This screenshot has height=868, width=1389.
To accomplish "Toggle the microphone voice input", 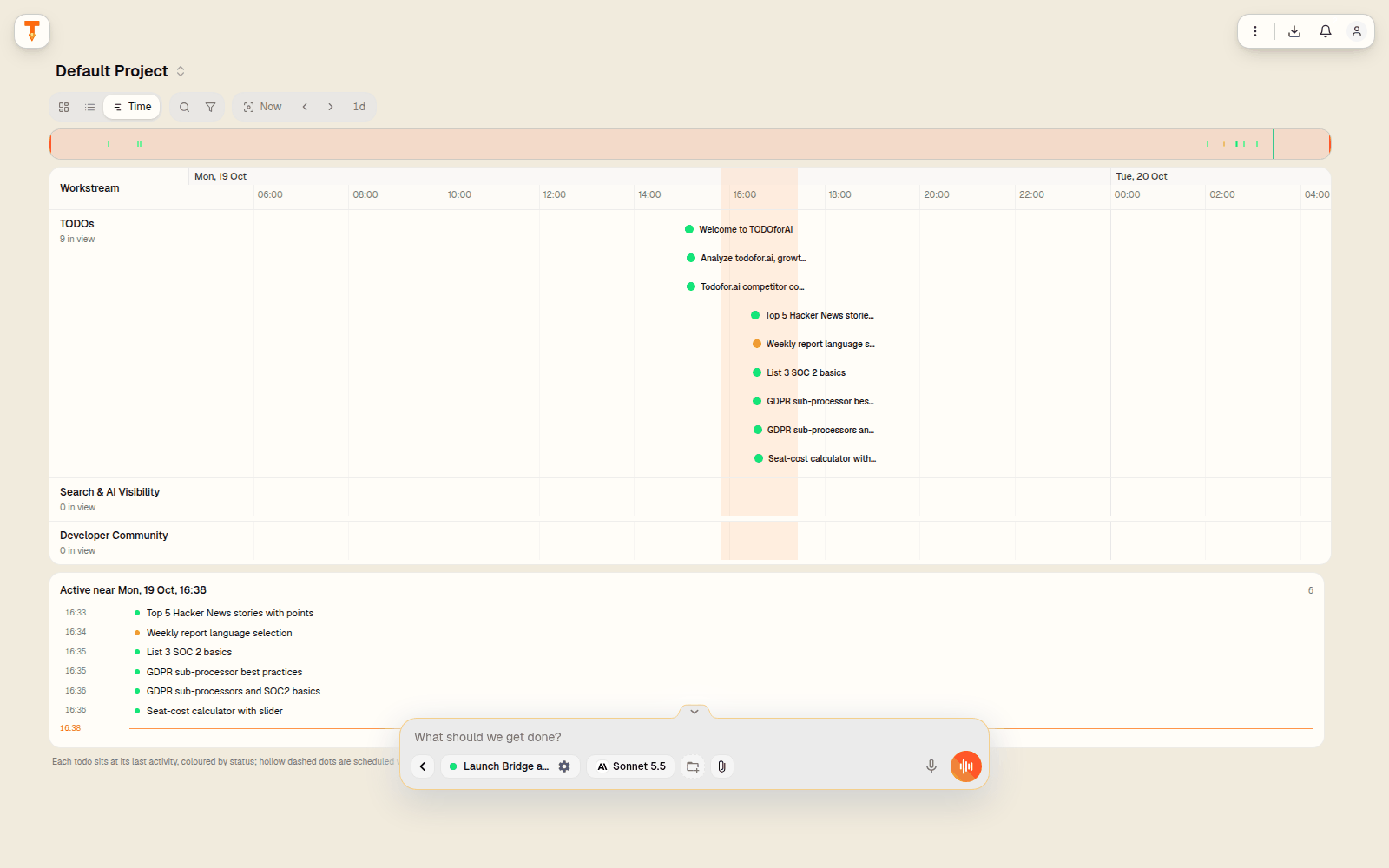I will pos(931,766).
